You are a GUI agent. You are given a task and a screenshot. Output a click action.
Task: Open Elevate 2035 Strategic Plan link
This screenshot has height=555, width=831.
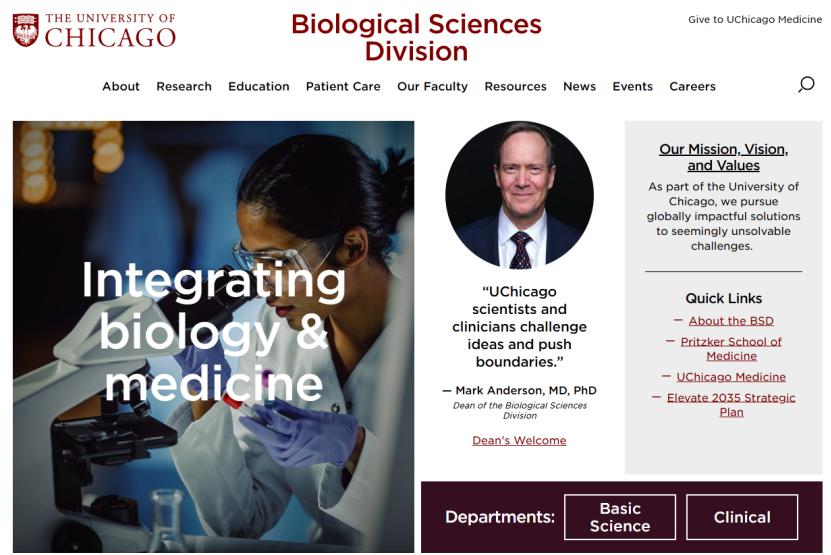[x=731, y=404]
